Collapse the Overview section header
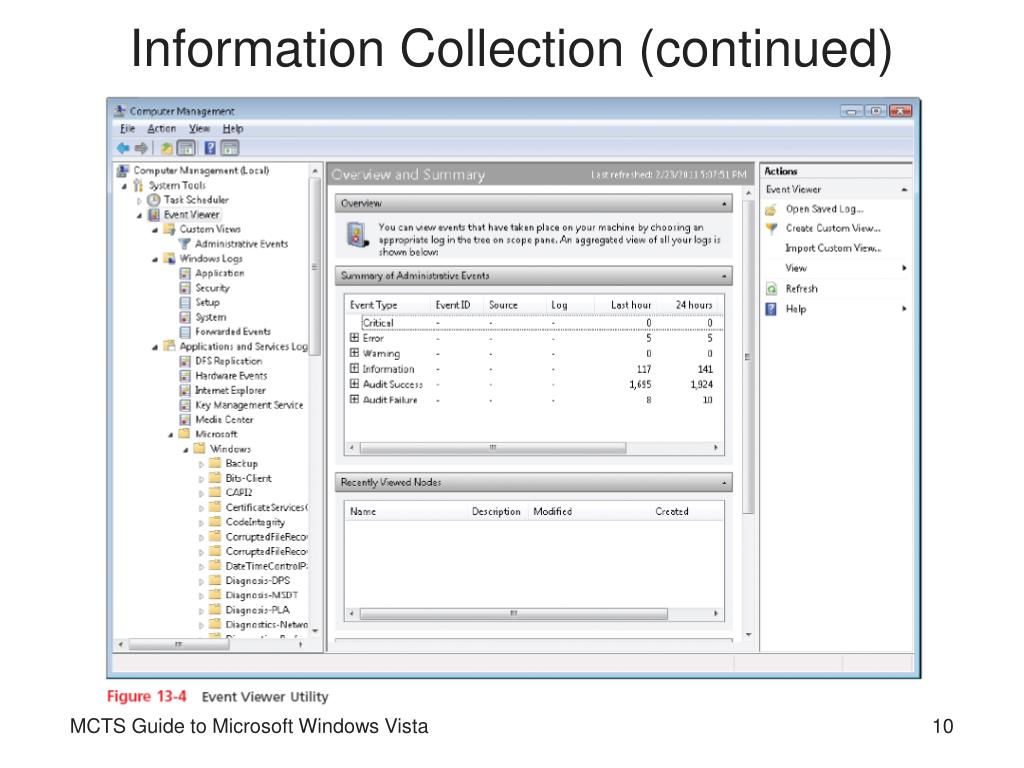 click(724, 204)
